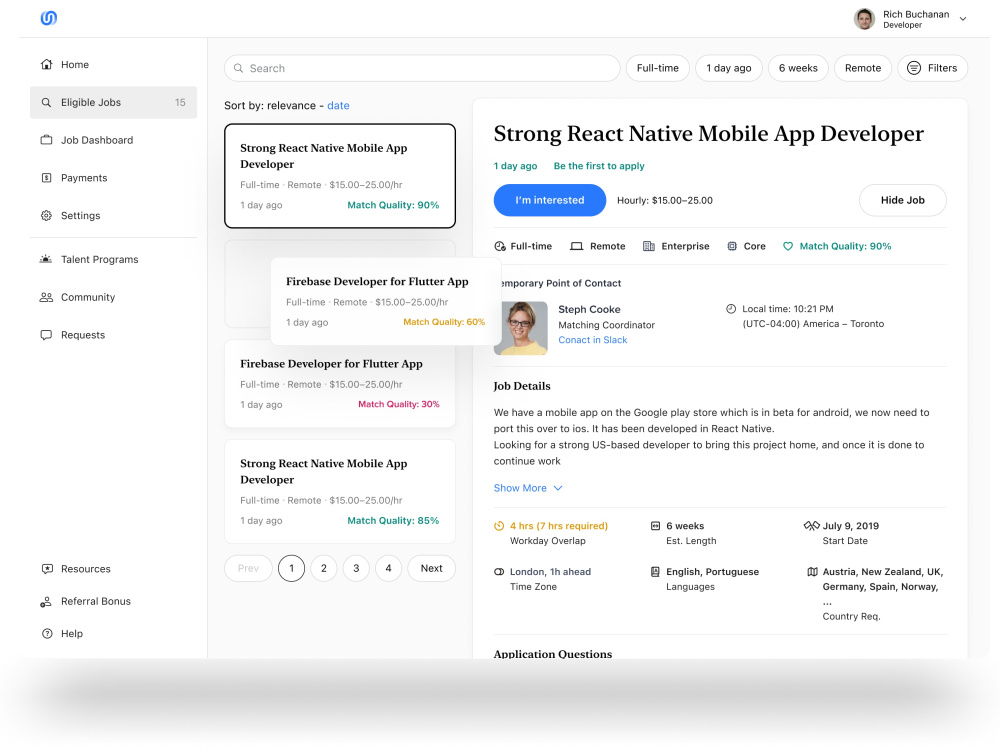
Task: Click the Referral Bonus icon
Action: [x=46, y=601]
